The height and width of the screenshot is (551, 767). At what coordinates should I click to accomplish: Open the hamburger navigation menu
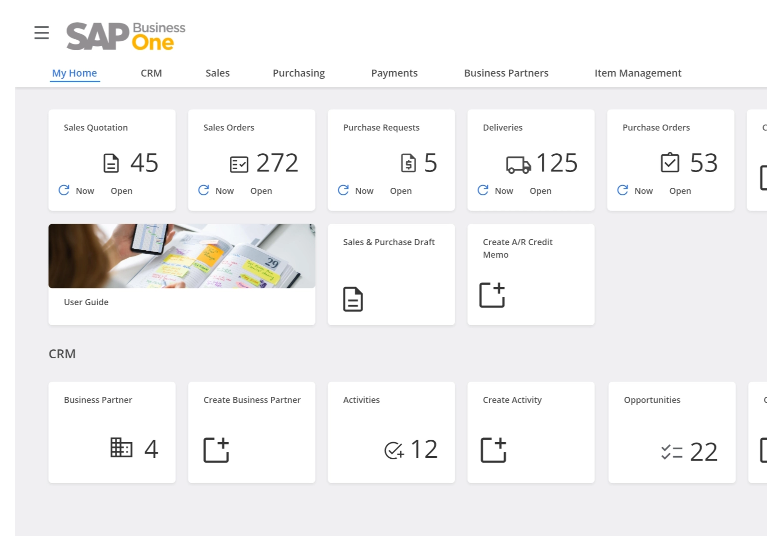coord(41,33)
